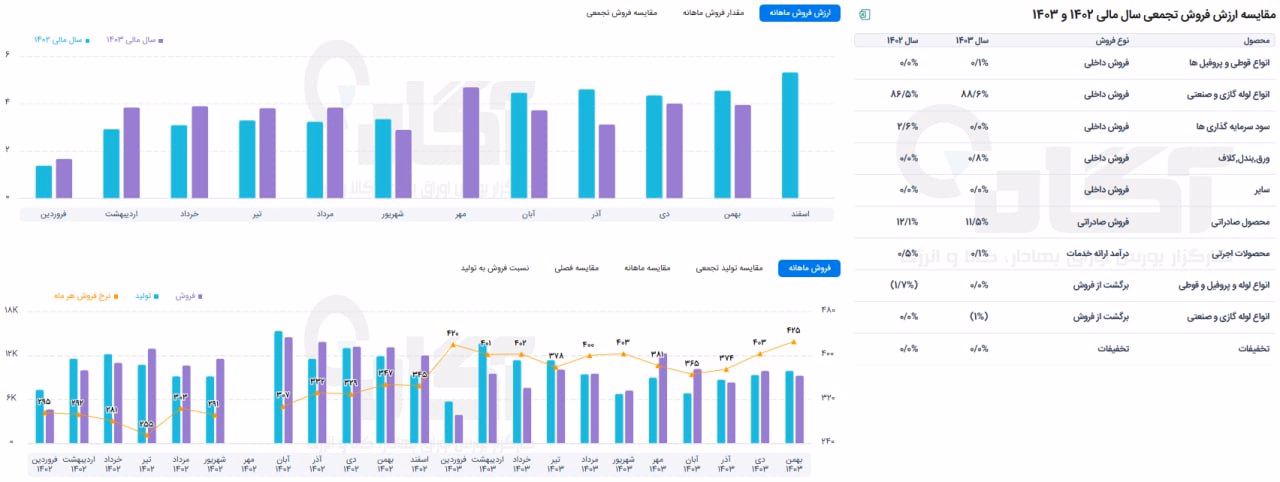
Task: Click the 'سایر' product cell
Action: [1261, 190]
